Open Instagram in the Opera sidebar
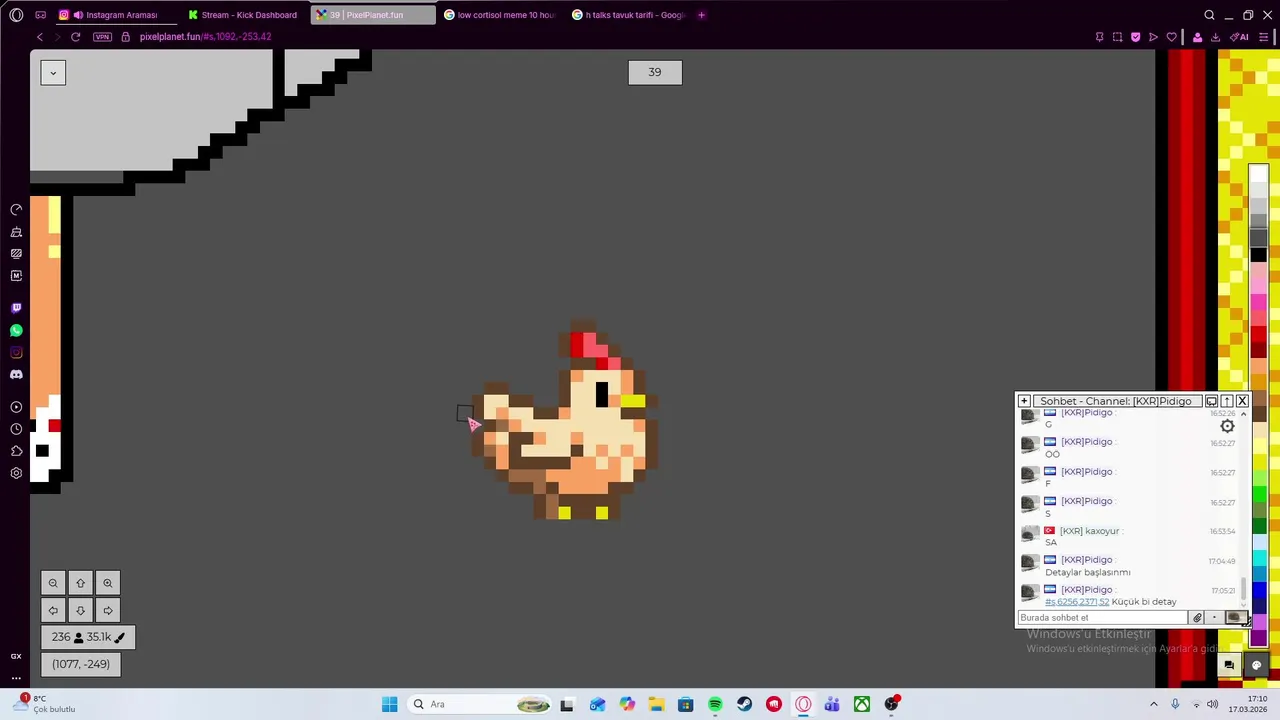This screenshot has height=720, width=1280. click(x=16, y=352)
